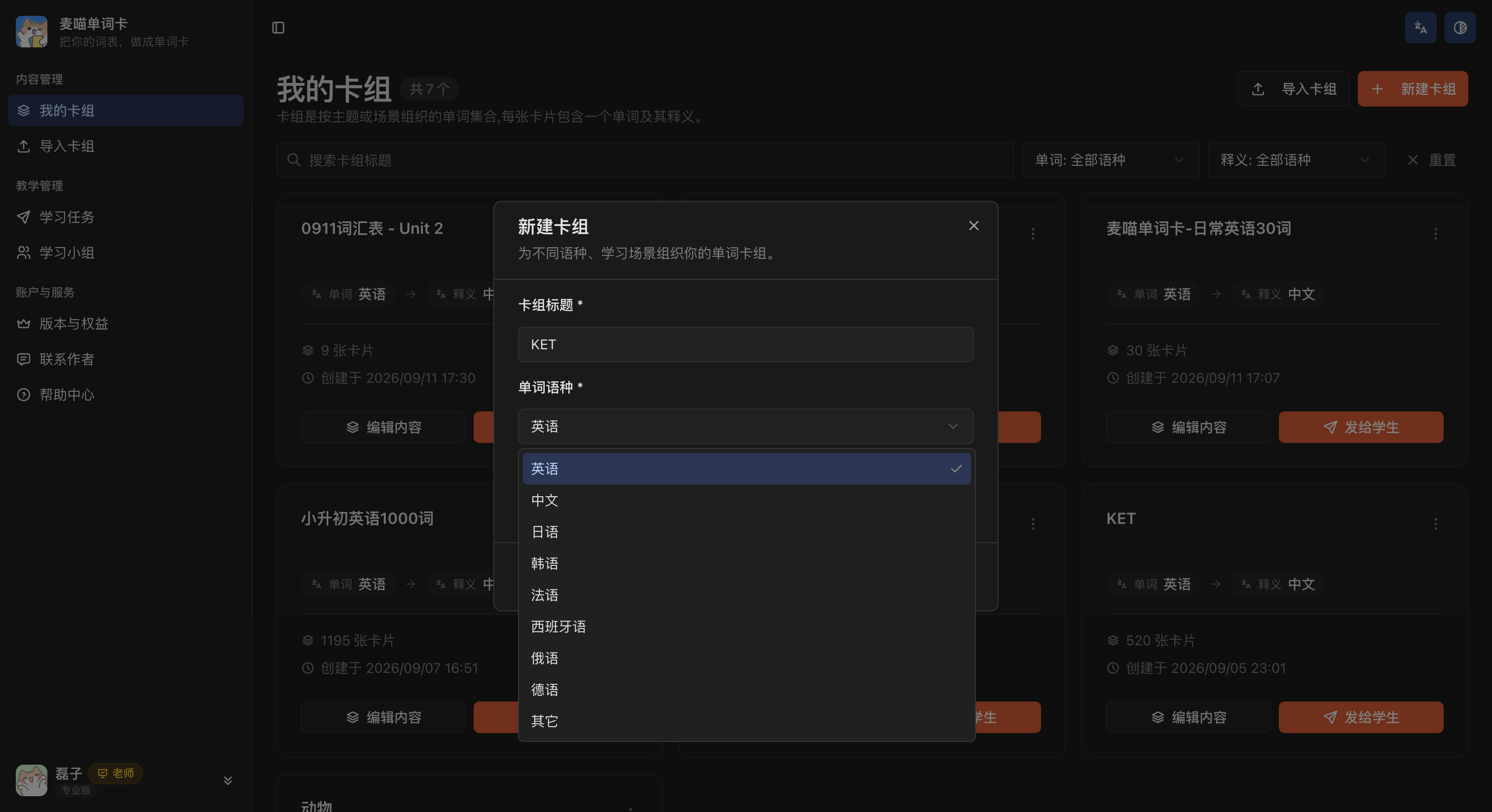Open 帮助中心 in the sidebar
This screenshot has height=812, width=1492.
(126, 395)
